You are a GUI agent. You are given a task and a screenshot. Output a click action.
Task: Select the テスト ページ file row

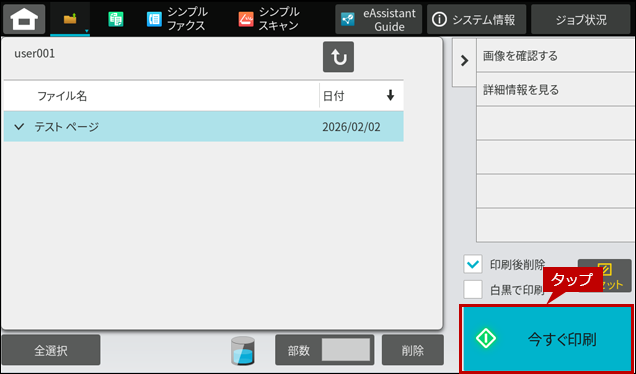tap(204, 127)
